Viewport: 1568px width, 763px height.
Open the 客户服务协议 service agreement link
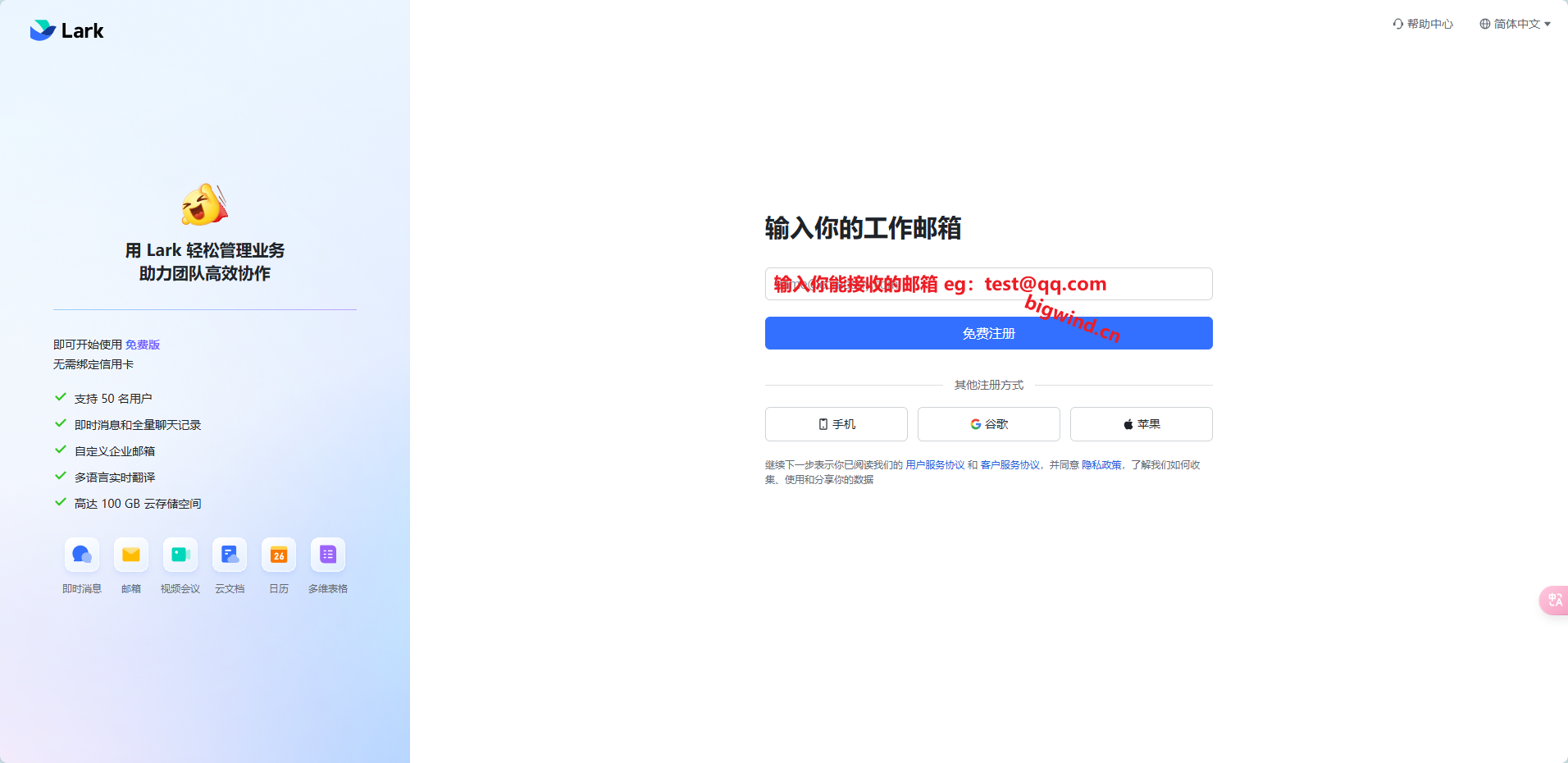tap(1010, 465)
